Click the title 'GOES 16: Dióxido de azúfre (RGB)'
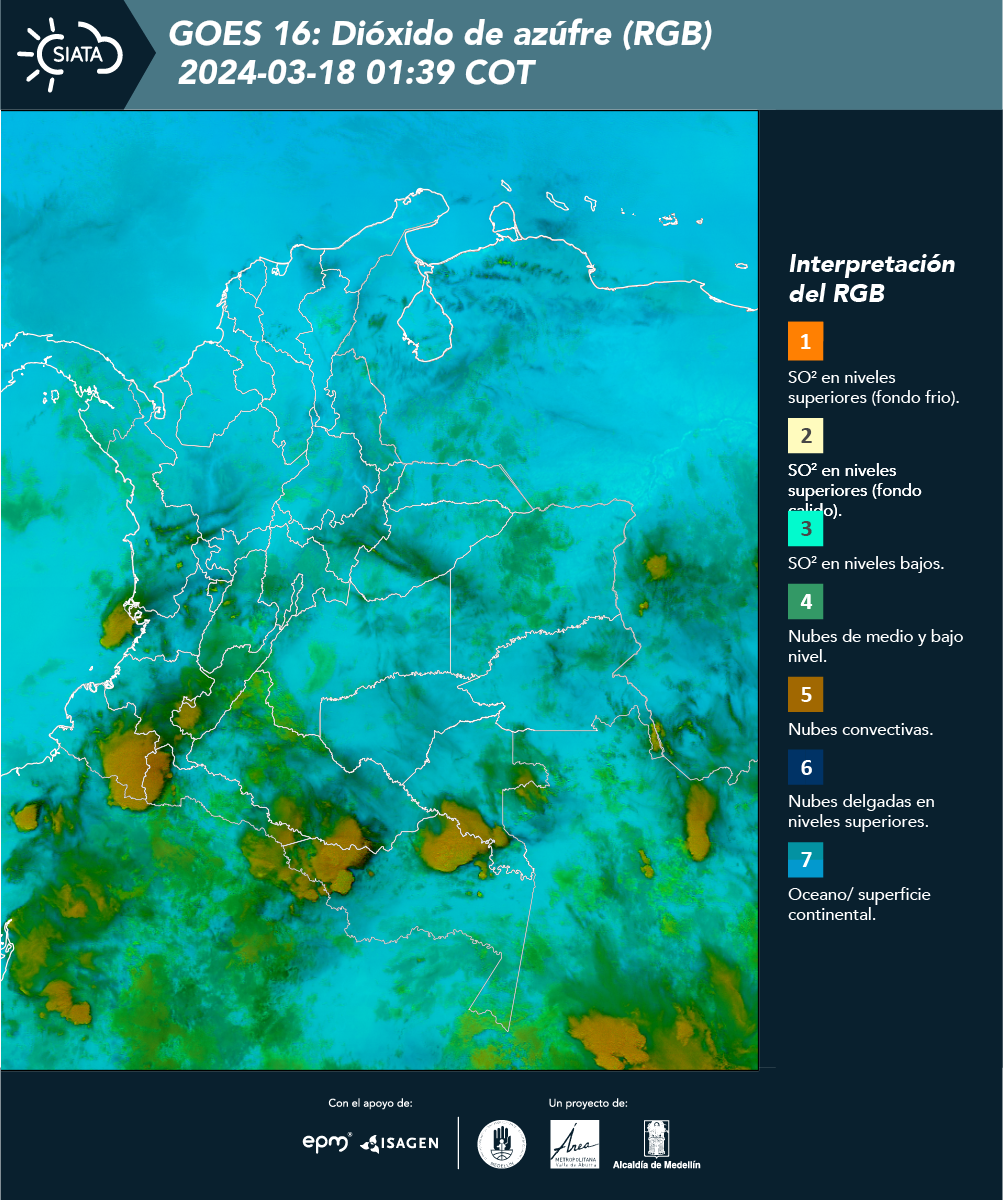This screenshot has height=1200, width=1003. pyautogui.click(x=440, y=35)
